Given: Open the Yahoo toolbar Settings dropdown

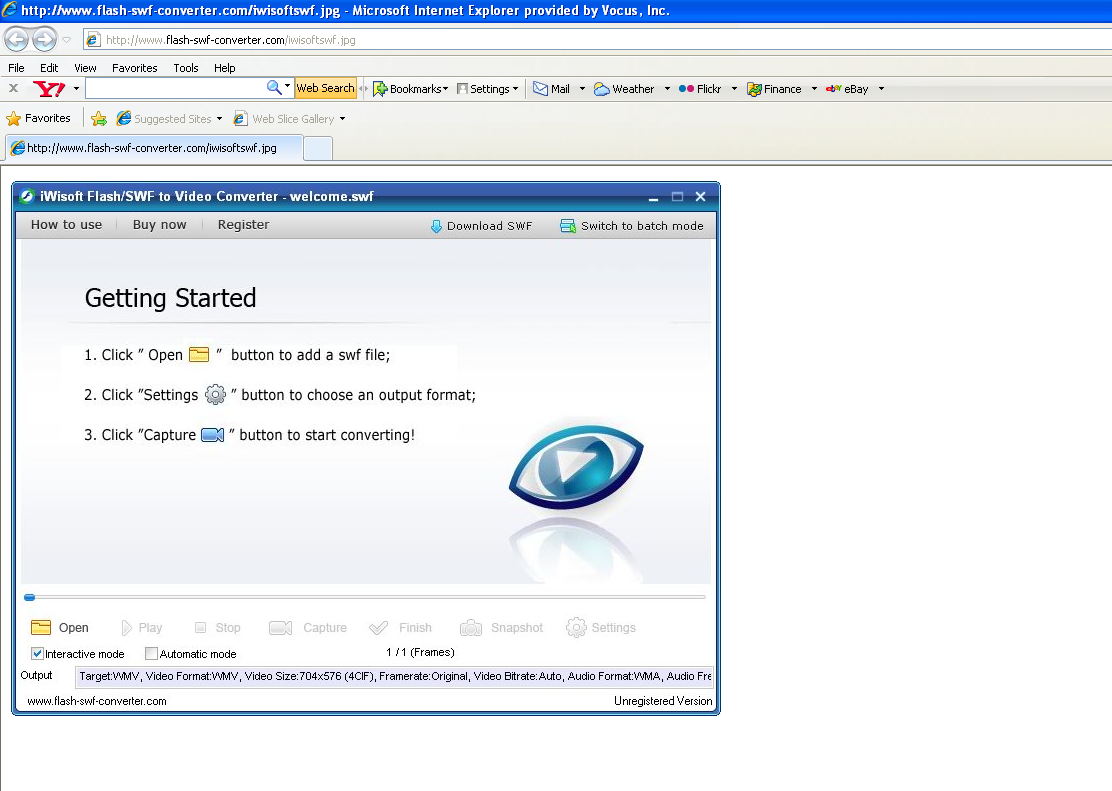Looking at the screenshot, I should coord(487,89).
